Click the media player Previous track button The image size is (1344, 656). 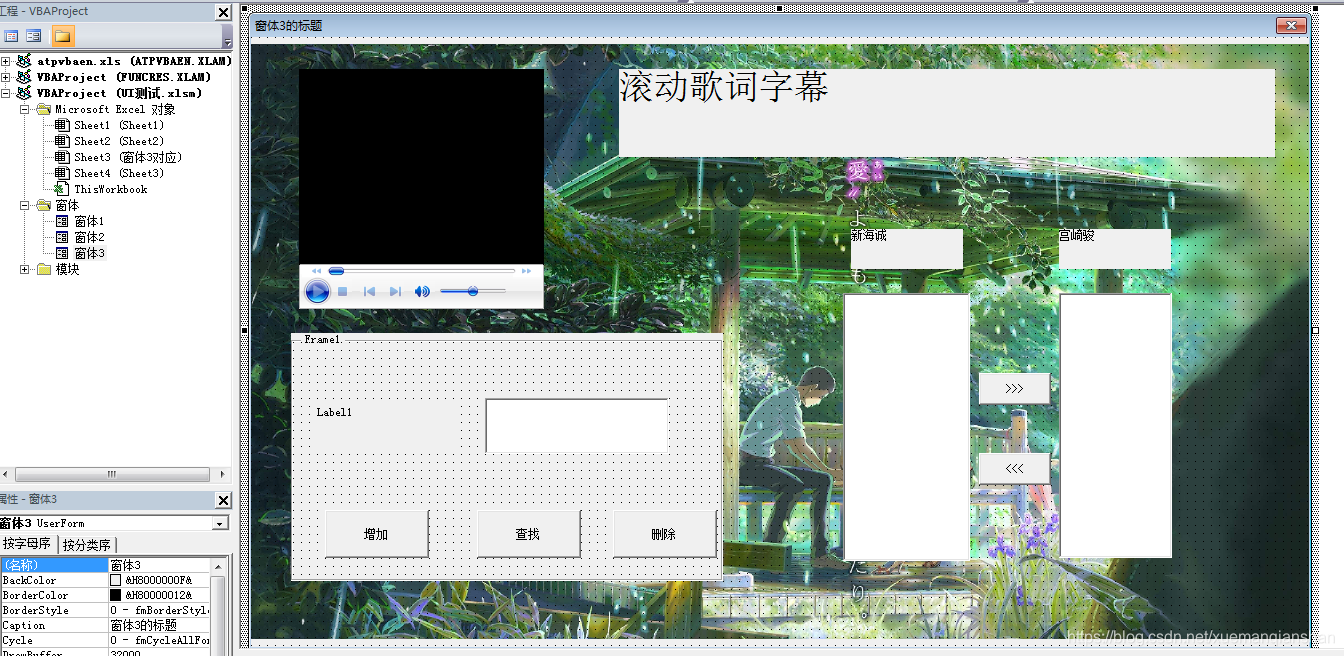click(370, 292)
